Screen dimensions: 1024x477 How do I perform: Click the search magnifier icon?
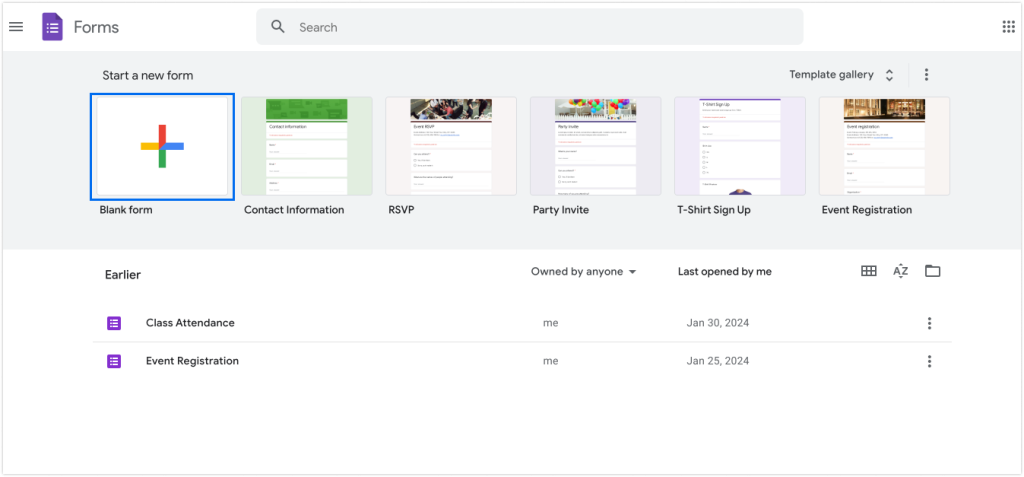coord(278,27)
